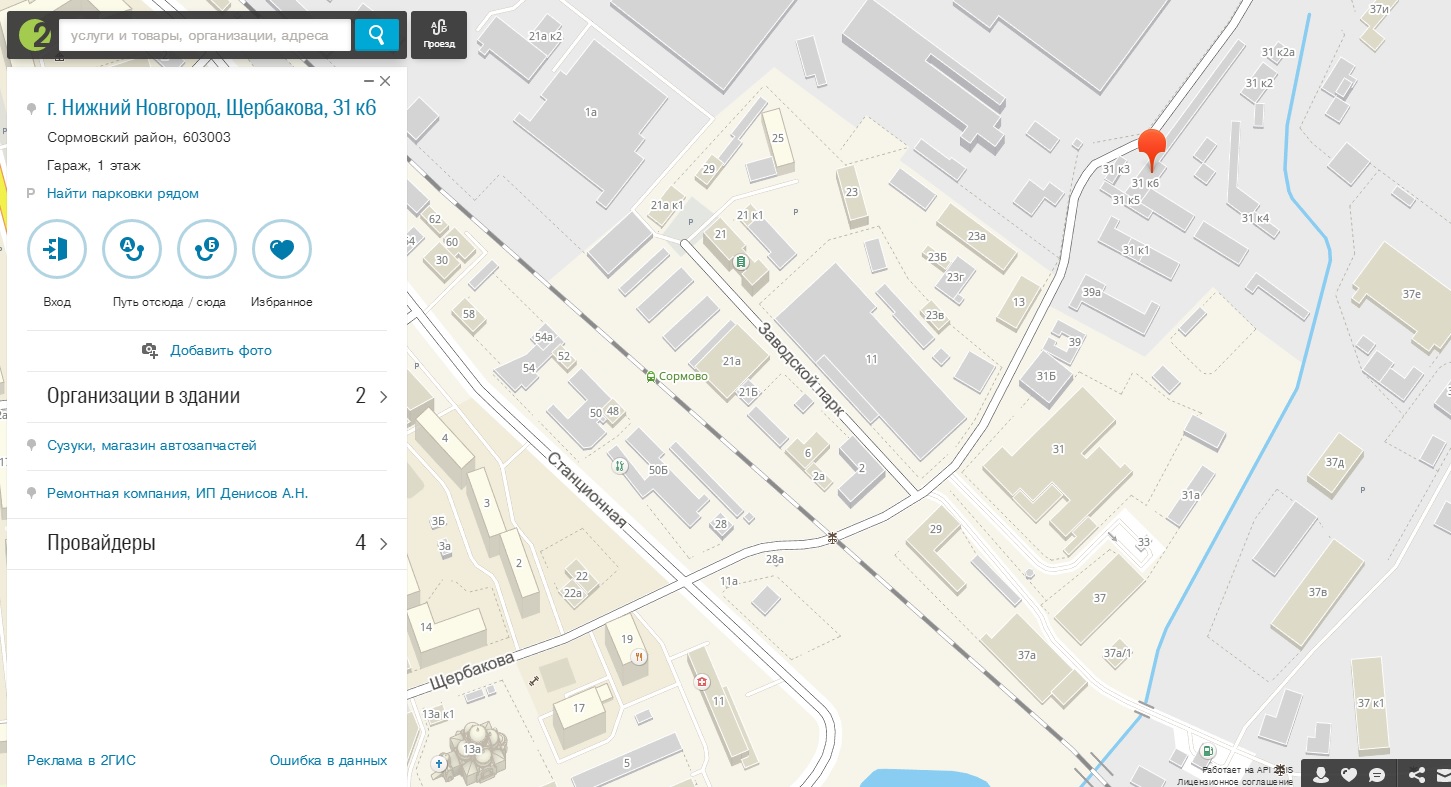Image resolution: width=1451 pixels, height=787 pixels.
Task: Minimize the address info card
Action: (369, 81)
